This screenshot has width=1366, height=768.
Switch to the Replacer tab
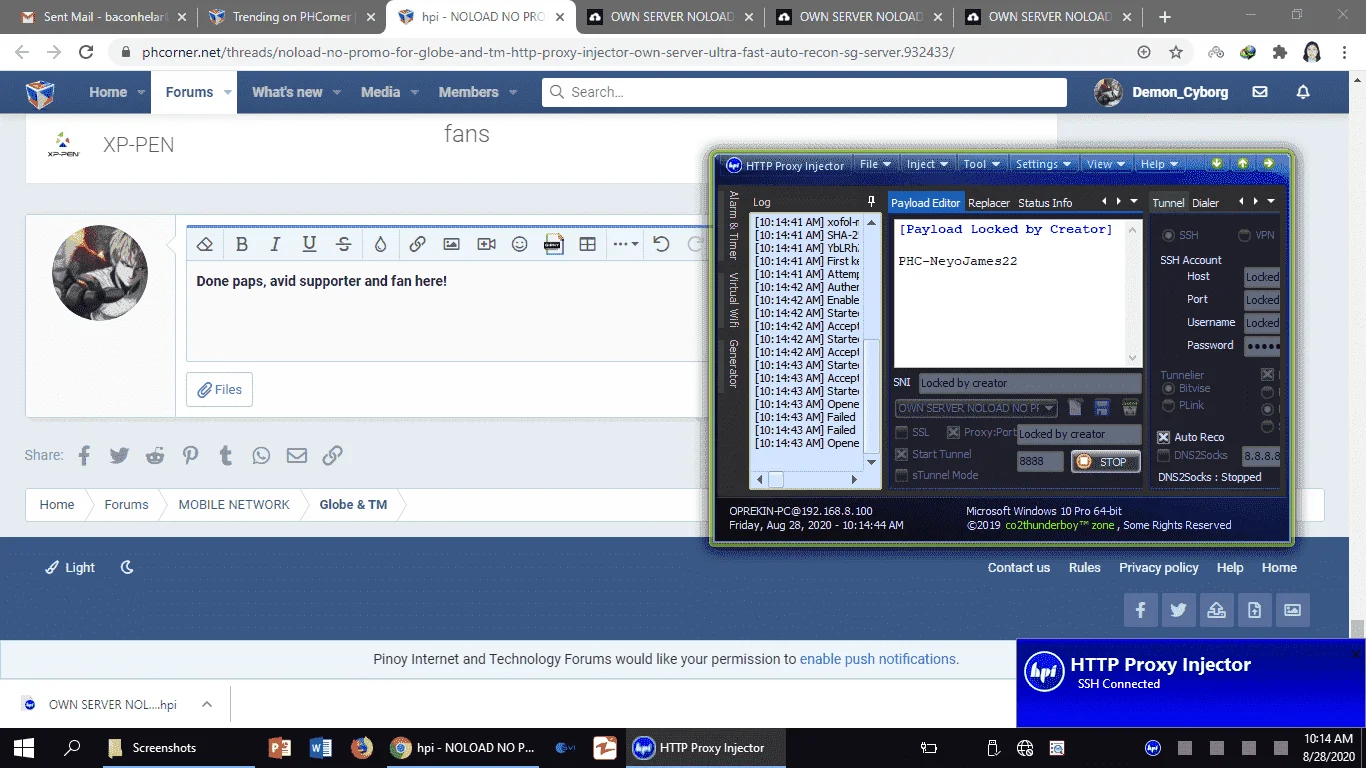[x=989, y=203]
